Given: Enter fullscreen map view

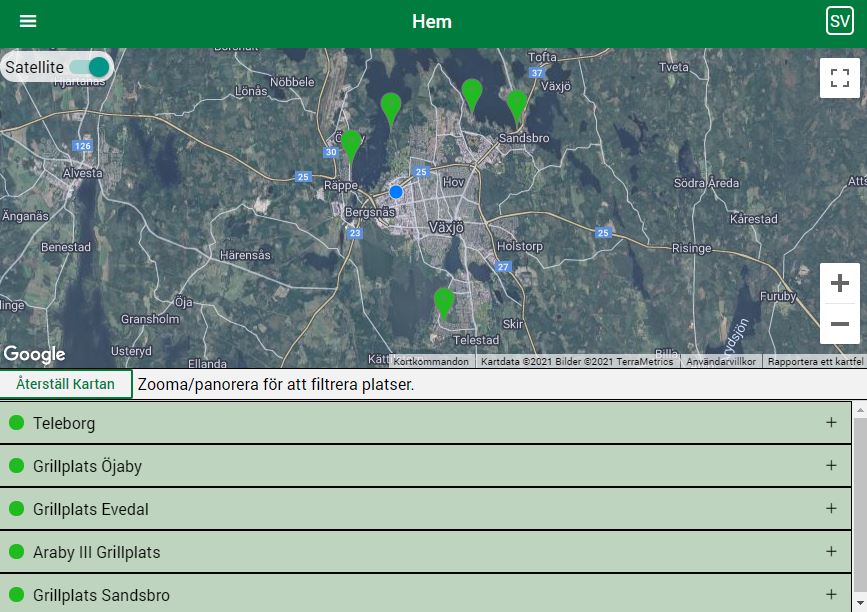Looking at the screenshot, I should pos(839,78).
